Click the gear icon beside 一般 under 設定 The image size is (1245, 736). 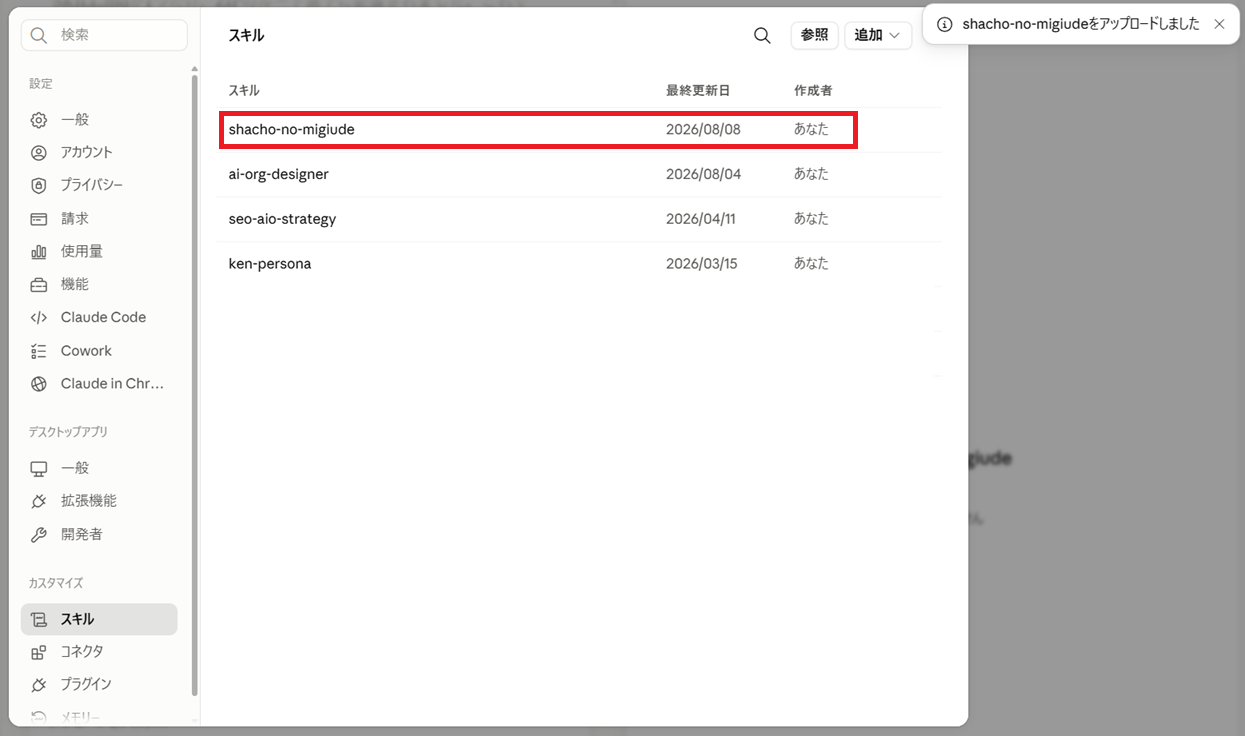tap(39, 120)
